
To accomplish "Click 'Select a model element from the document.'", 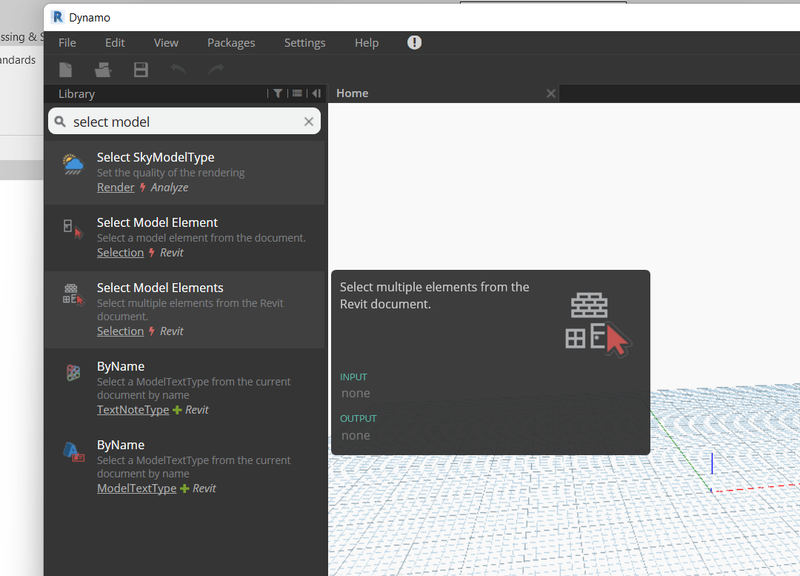I will 202,238.
